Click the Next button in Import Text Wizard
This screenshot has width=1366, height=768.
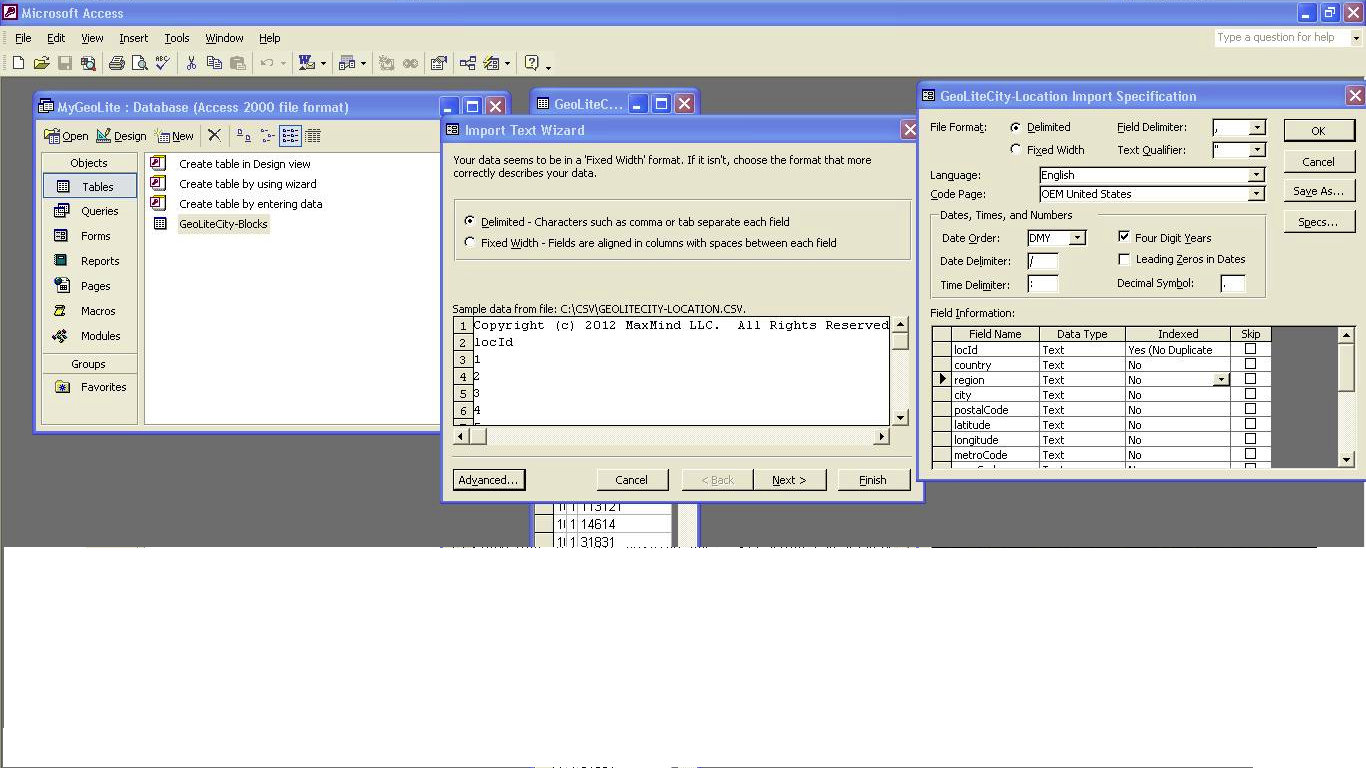788,480
